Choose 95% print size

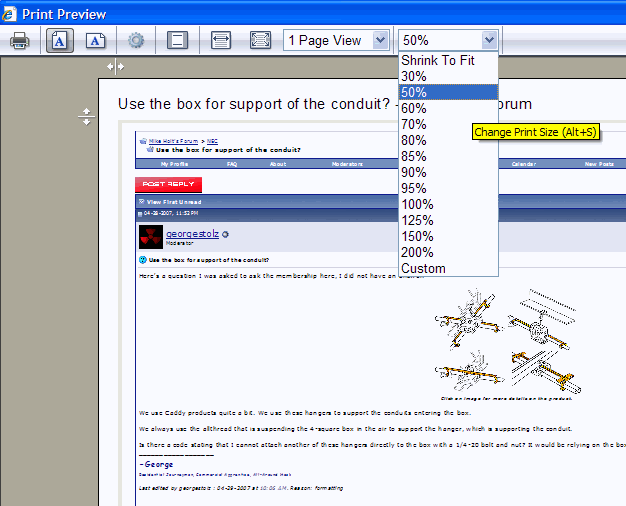448,188
